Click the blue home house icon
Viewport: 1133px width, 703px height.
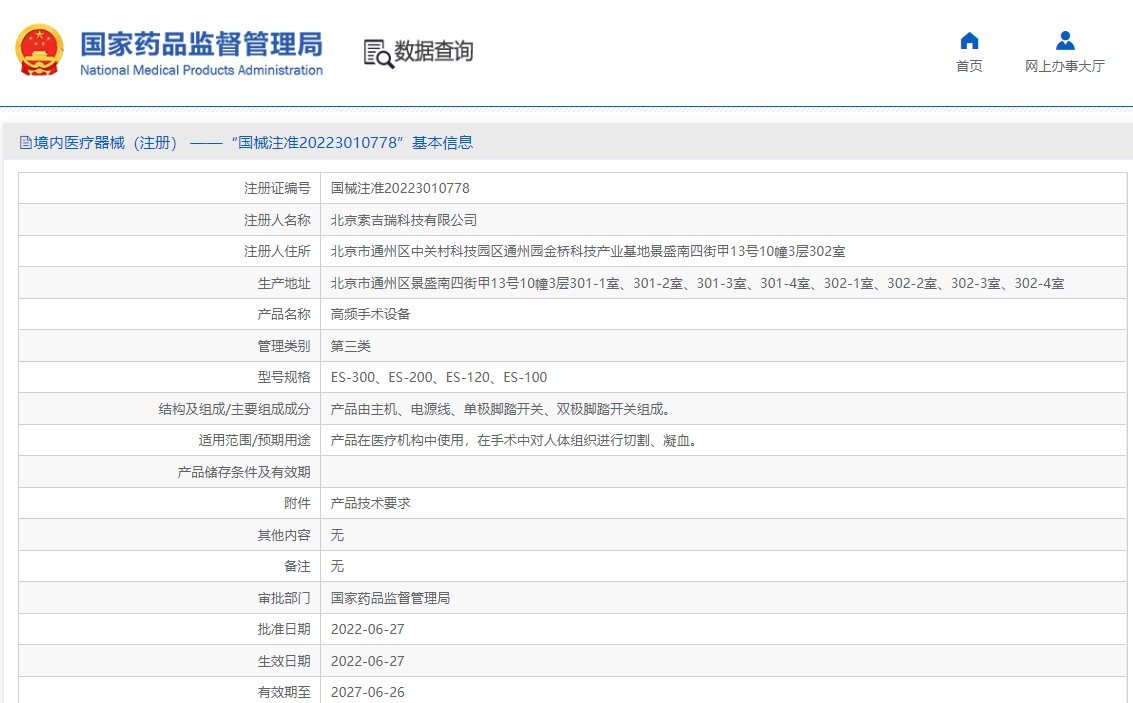(x=969, y=41)
